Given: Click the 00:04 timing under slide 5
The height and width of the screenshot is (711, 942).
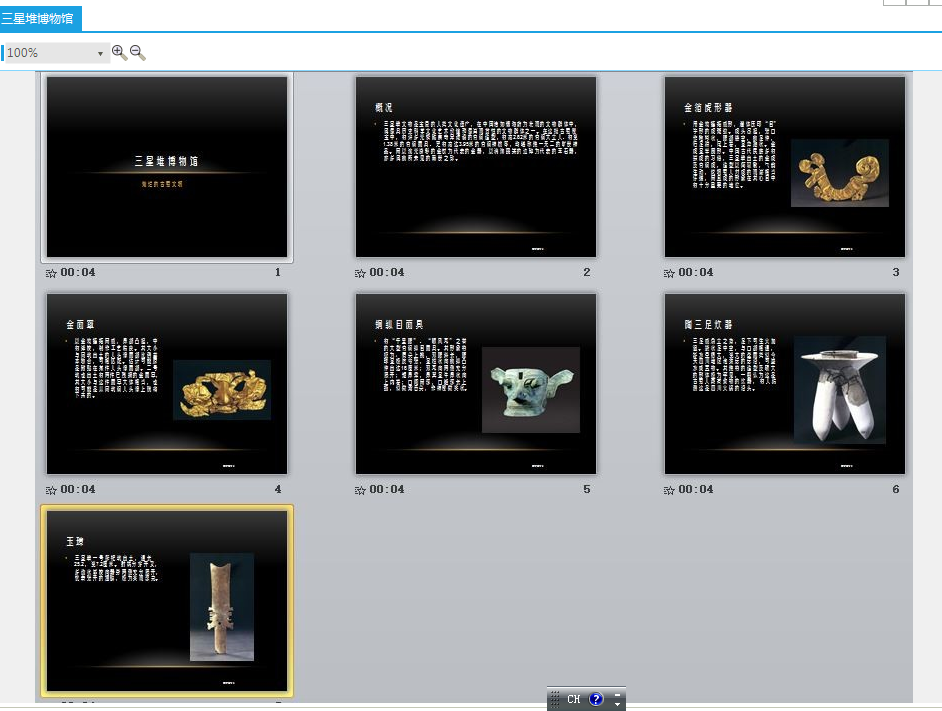Looking at the screenshot, I should coord(387,490).
